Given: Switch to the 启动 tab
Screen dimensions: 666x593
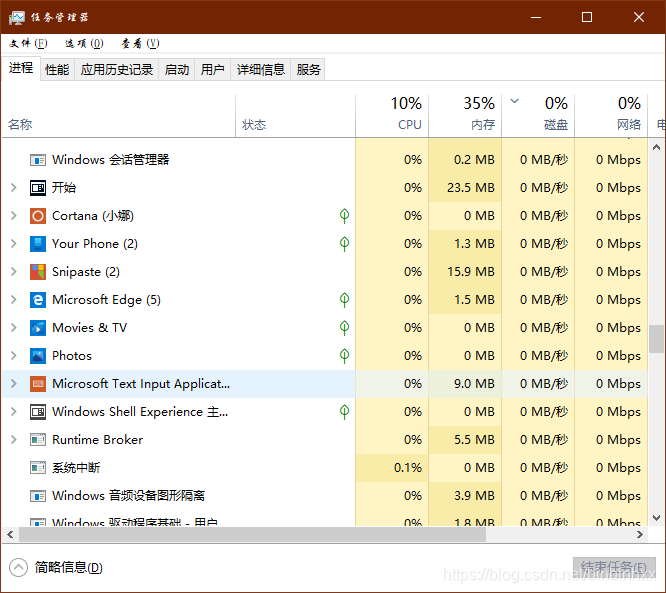Looking at the screenshot, I should pos(177,69).
